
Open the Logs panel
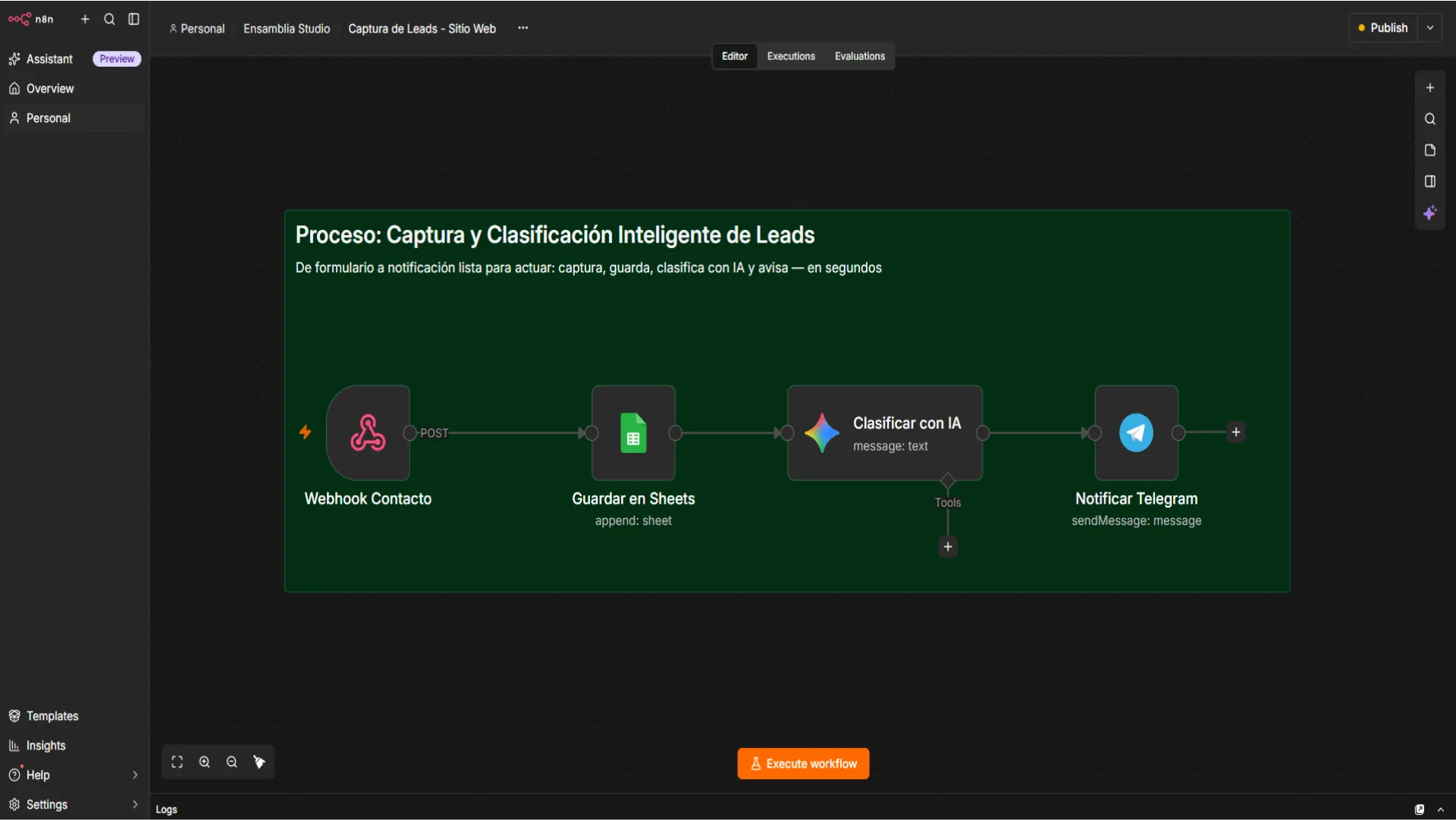167,809
